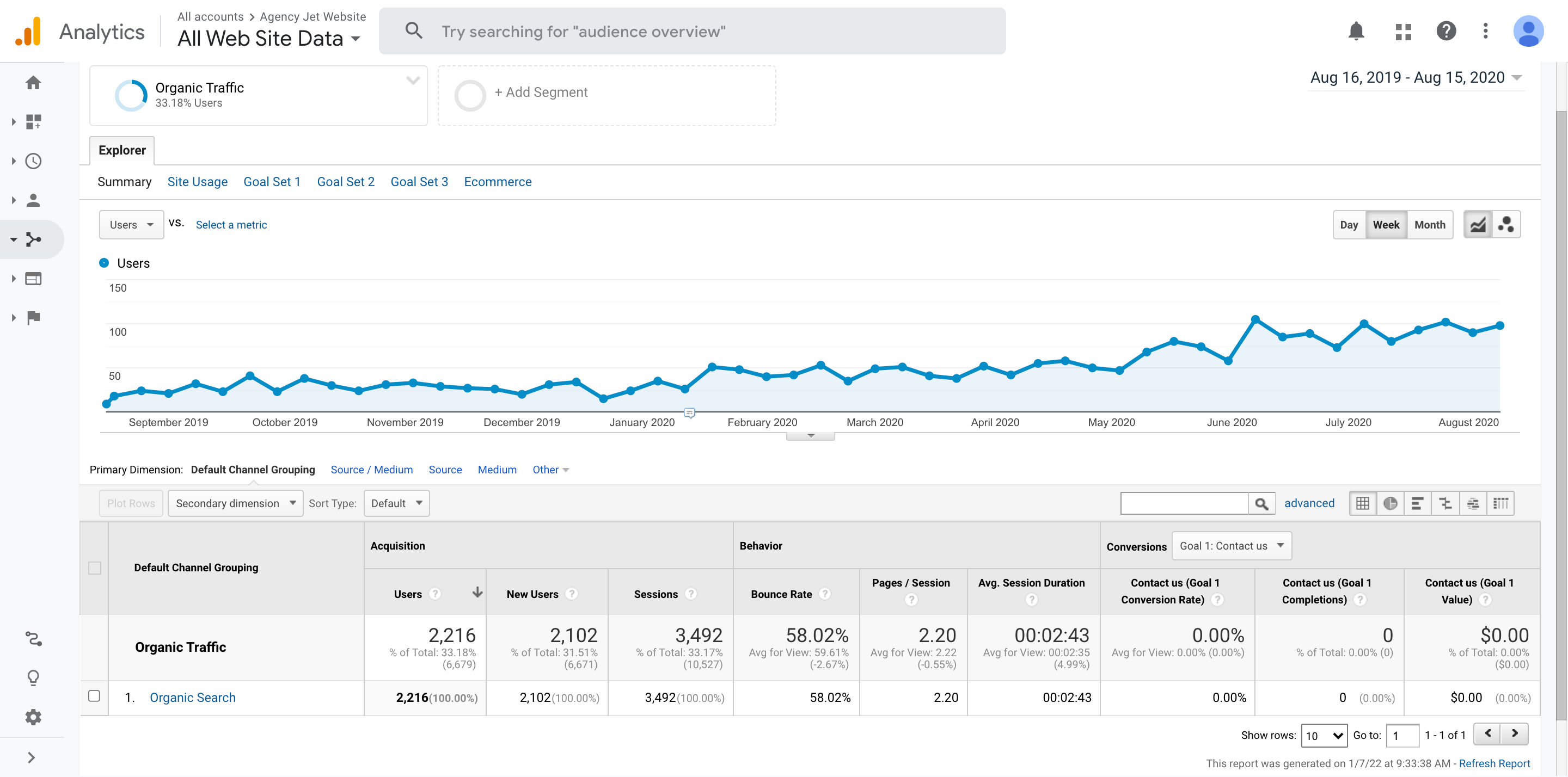Open the date range picker
Image resolution: width=1568 pixels, height=777 pixels.
point(1416,78)
